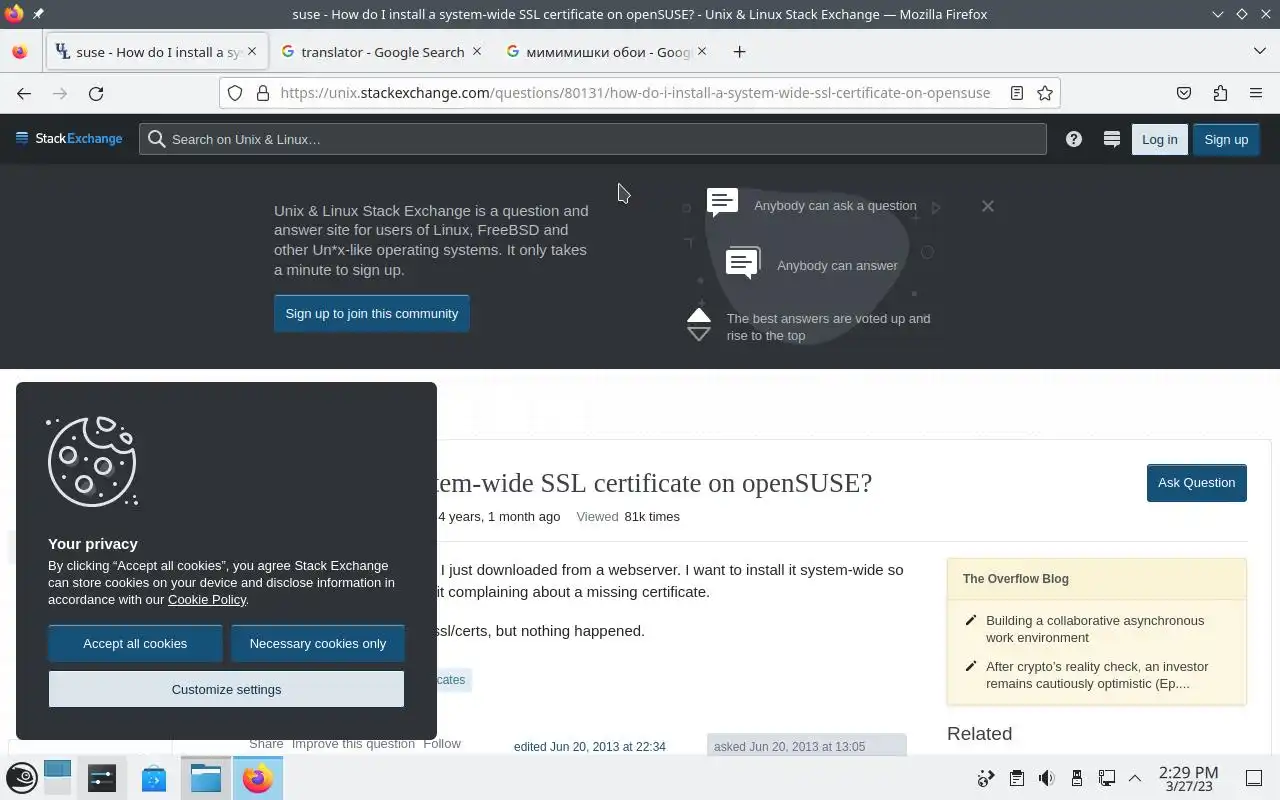Open the clipboard tray icon
Screen dimensions: 1280x800
click(1016, 778)
